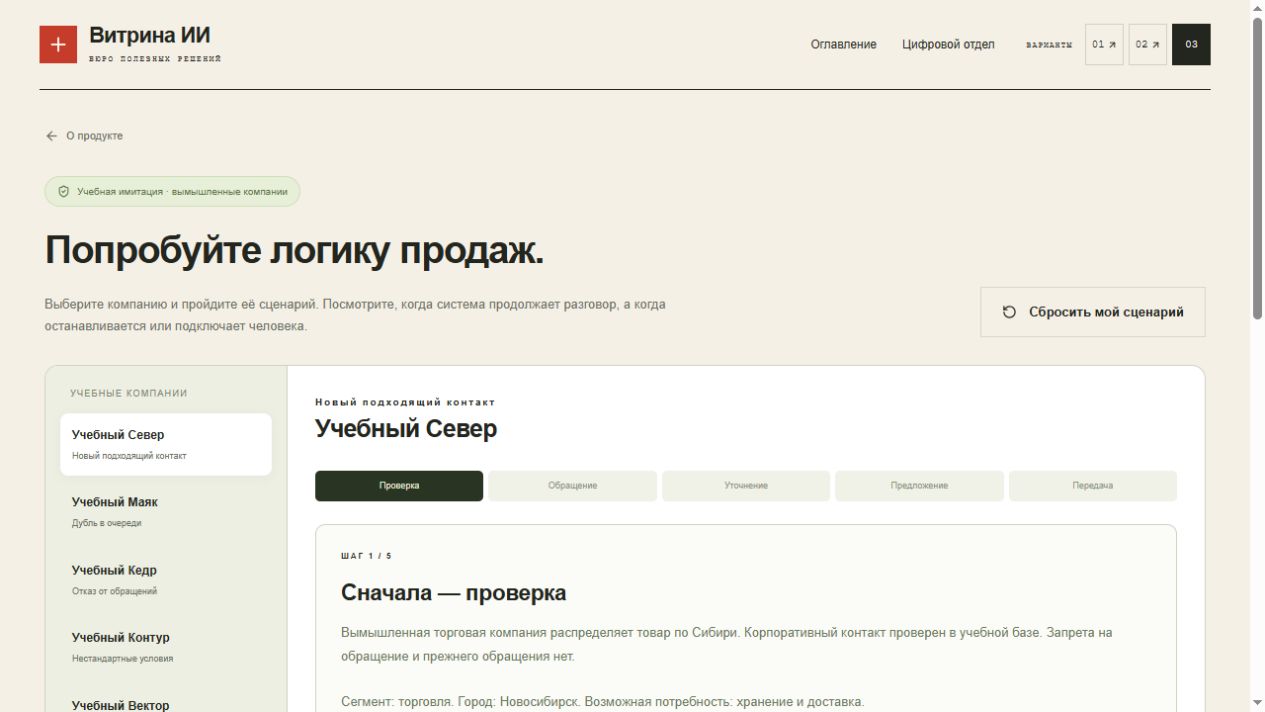Open Оглавление in the top navigation
Viewport: 1265px width, 712px height.
(x=844, y=45)
